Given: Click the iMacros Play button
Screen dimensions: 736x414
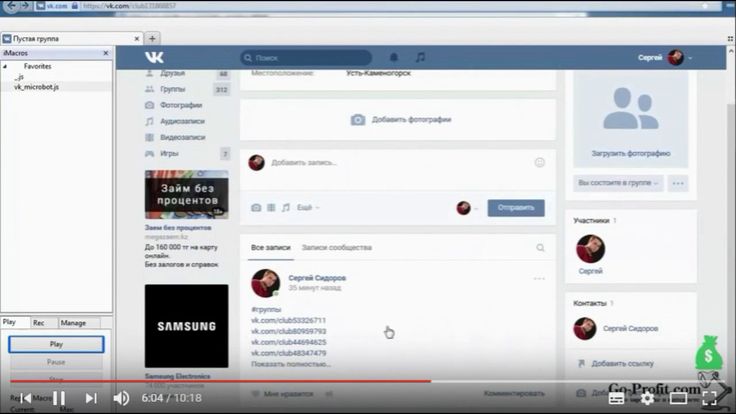Looking at the screenshot, I should [56, 344].
